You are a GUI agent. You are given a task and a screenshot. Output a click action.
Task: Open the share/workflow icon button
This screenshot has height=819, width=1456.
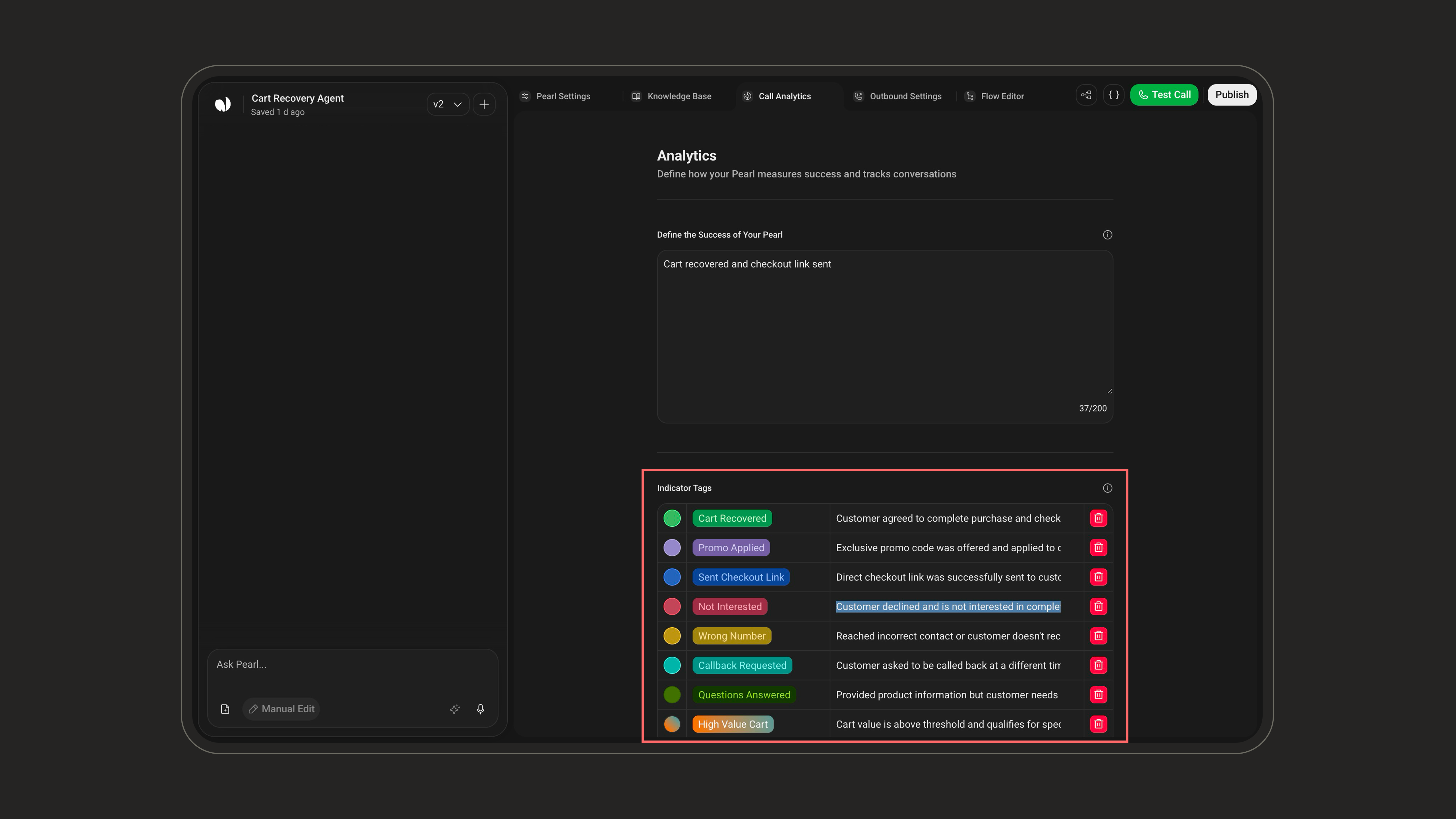point(1086,95)
